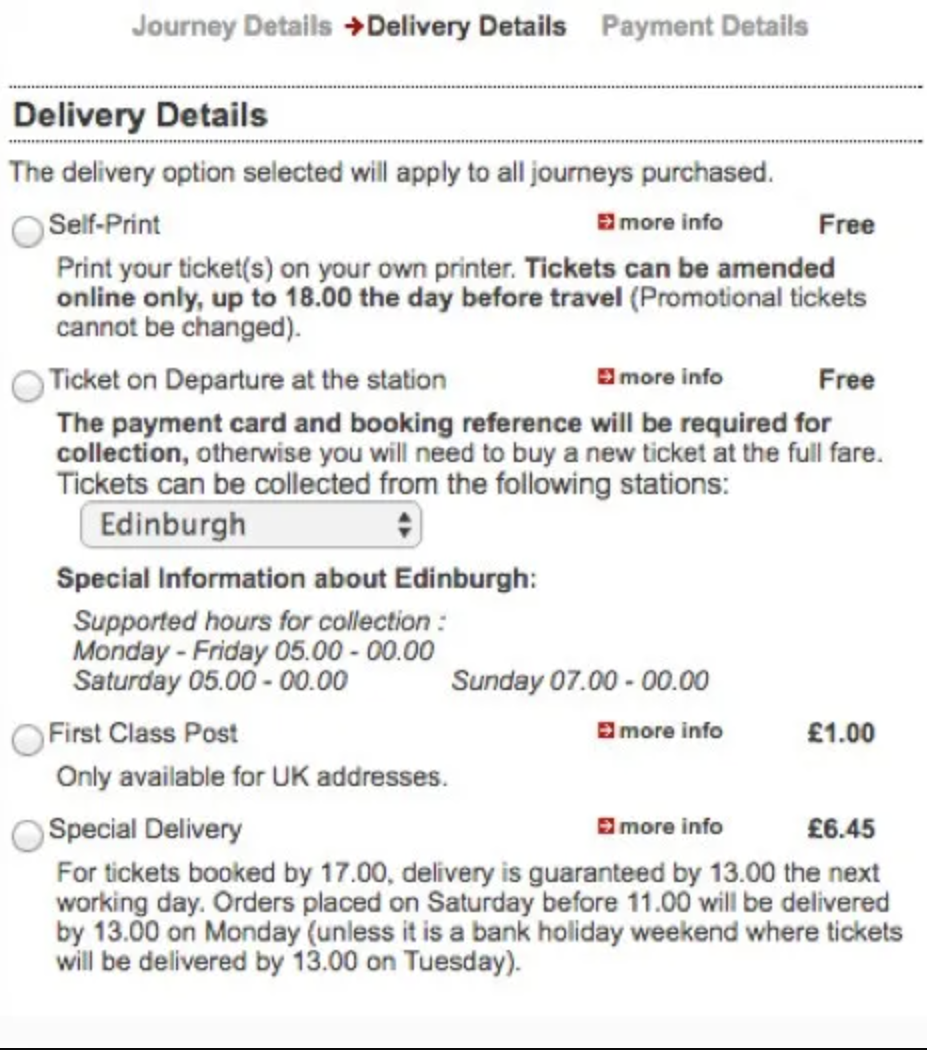
Task: Click the up-down arrows on station selector
Action: coord(404,524)
